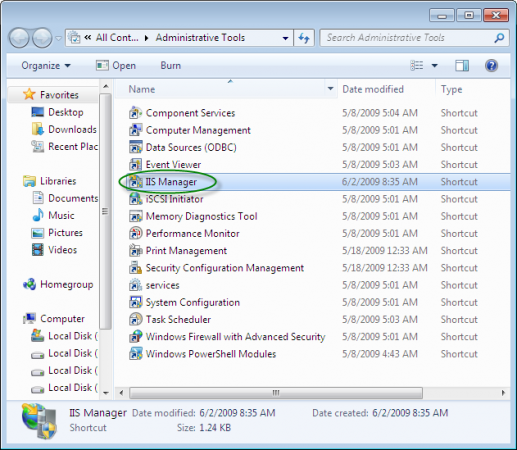Open the help question mark icon

[x=491, y=66]
